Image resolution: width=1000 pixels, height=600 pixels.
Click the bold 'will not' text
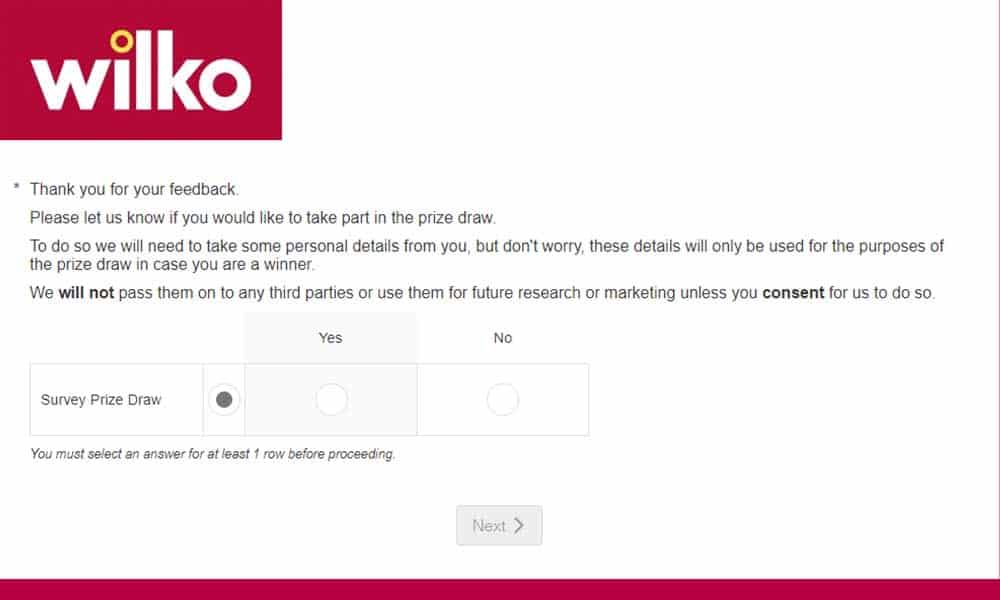pos(86,293)
